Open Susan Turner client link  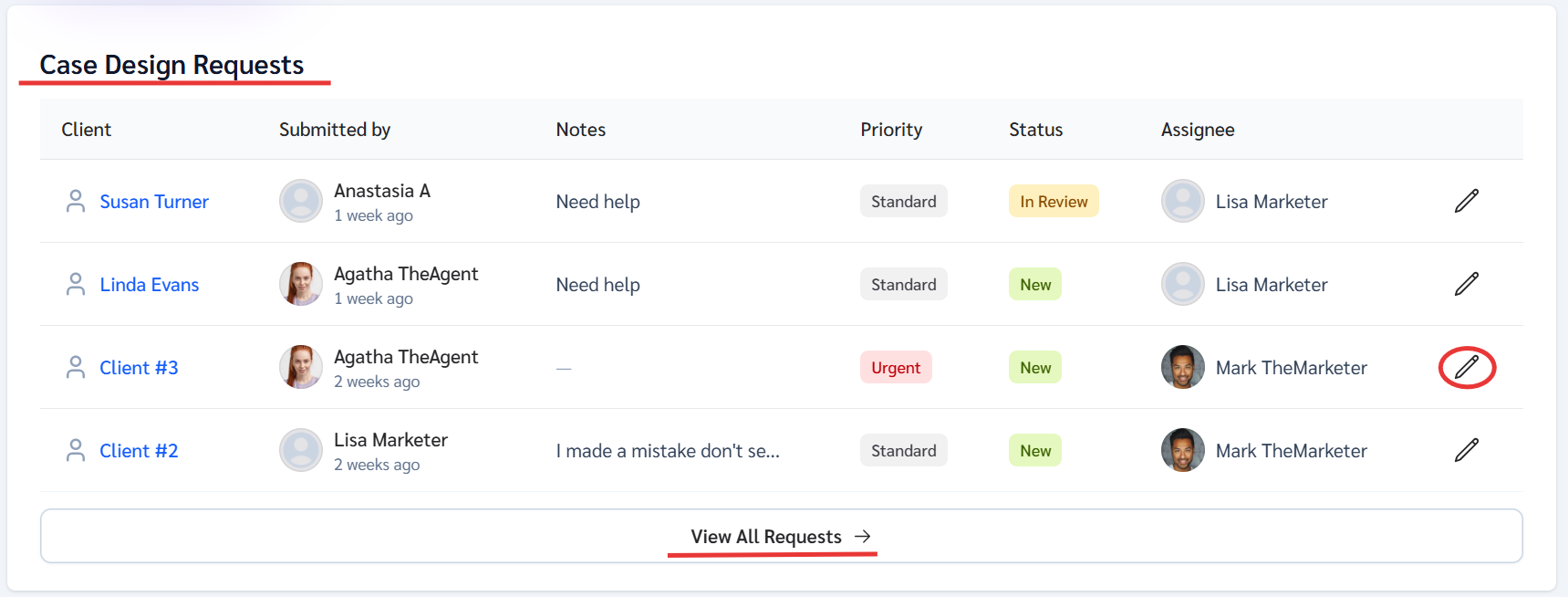pos(154,202)
